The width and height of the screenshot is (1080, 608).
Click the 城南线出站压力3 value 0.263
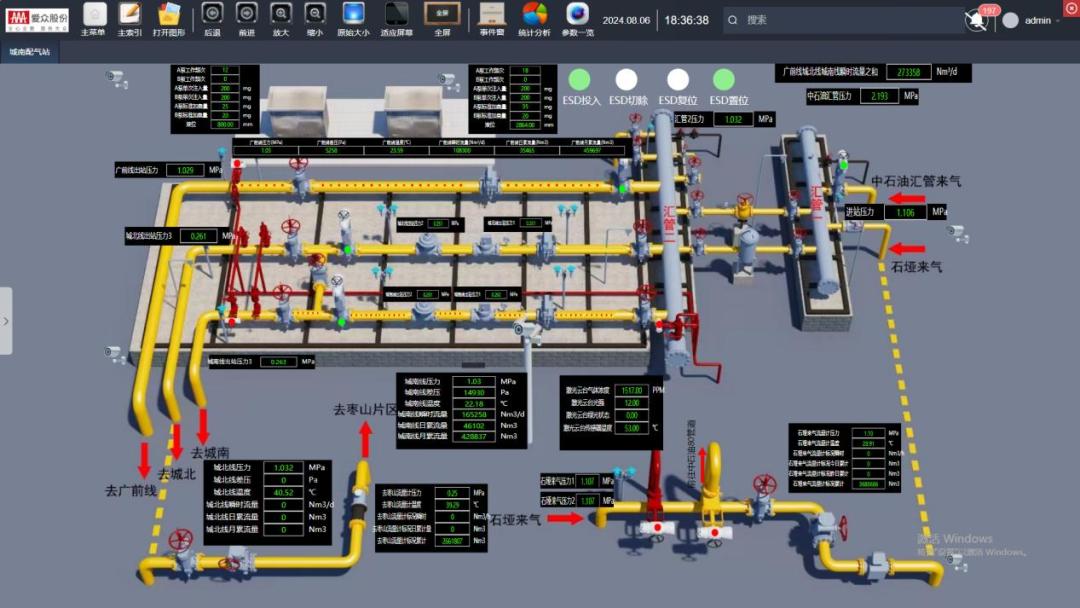click(x=278, y=361)
